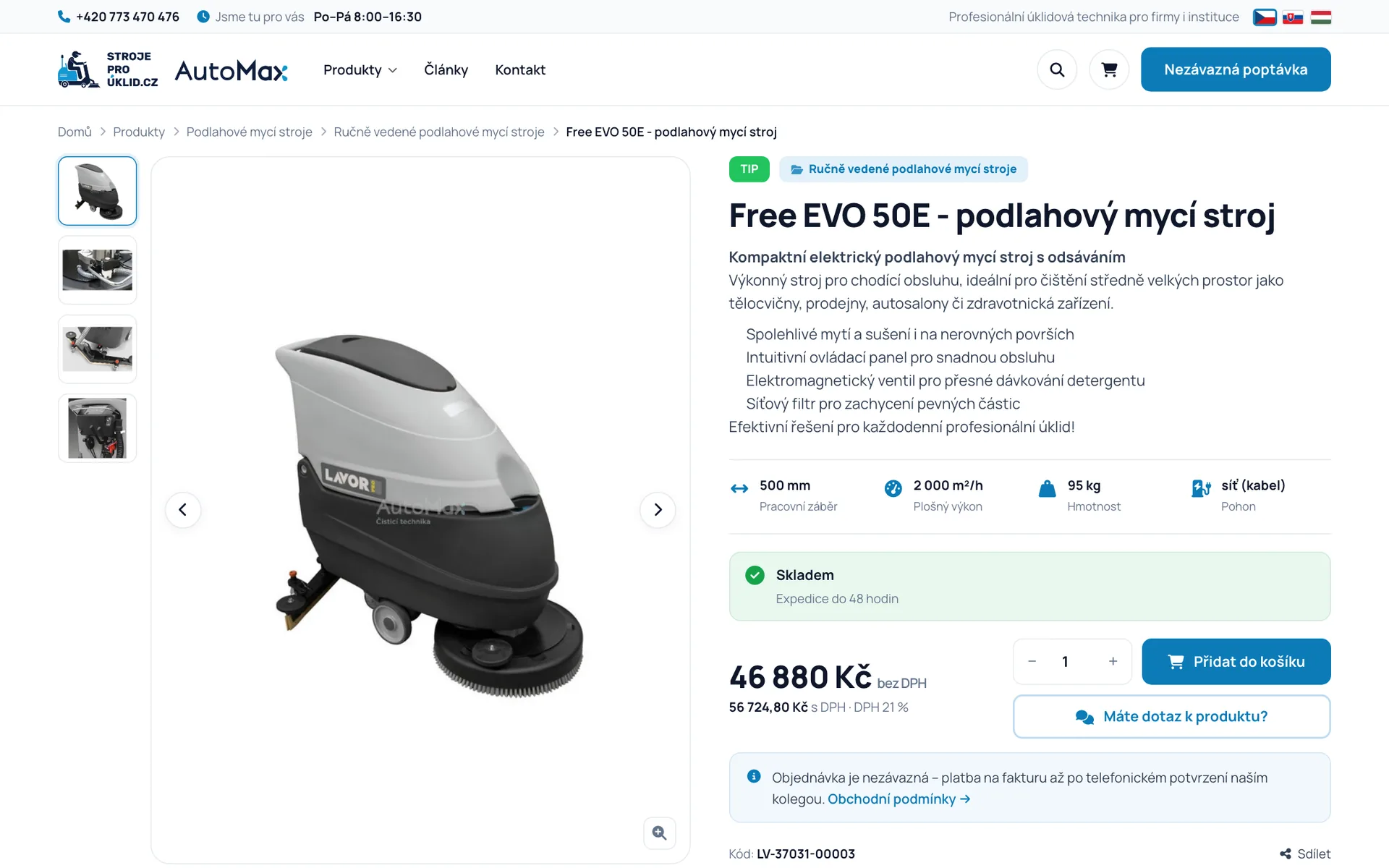Select second product thumbnail image
This screenshot has width=1389, height=868.
coord(98,270)
